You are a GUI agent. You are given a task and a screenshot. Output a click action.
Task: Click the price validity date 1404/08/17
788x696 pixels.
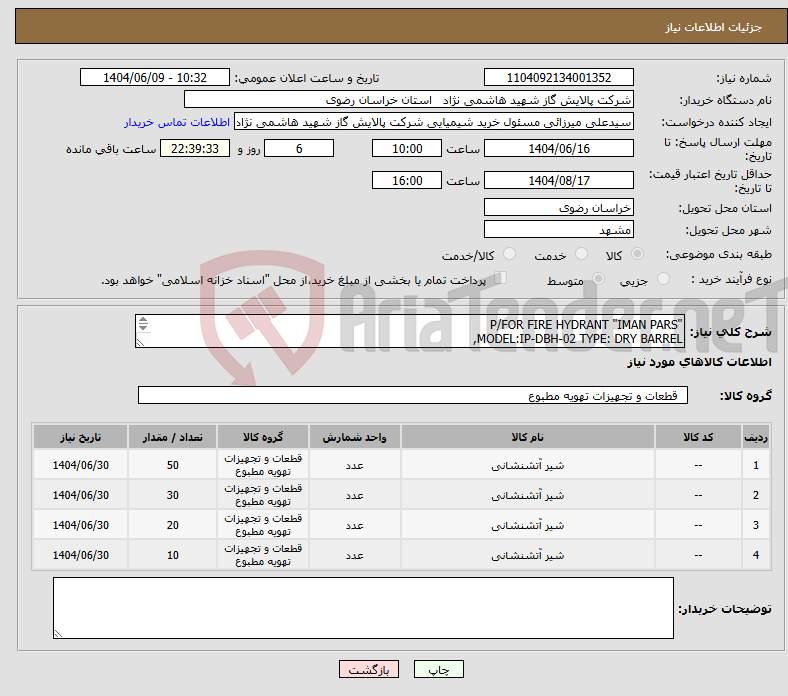click(x=558, y=180)
